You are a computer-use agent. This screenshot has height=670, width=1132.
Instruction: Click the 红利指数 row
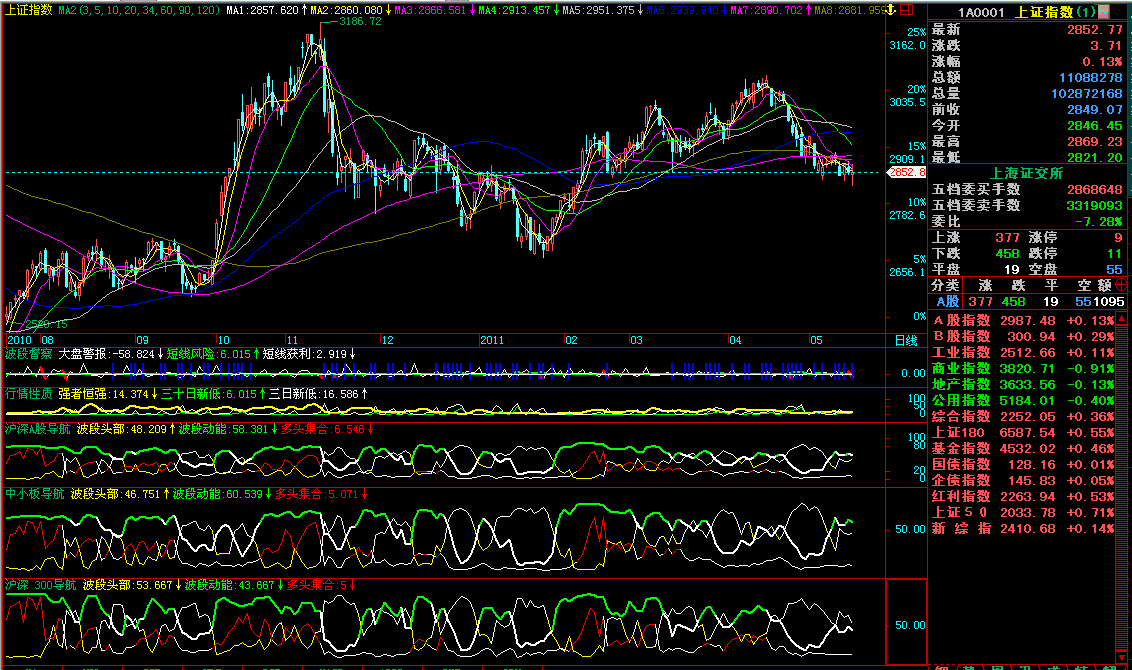[x=961, y=496]
